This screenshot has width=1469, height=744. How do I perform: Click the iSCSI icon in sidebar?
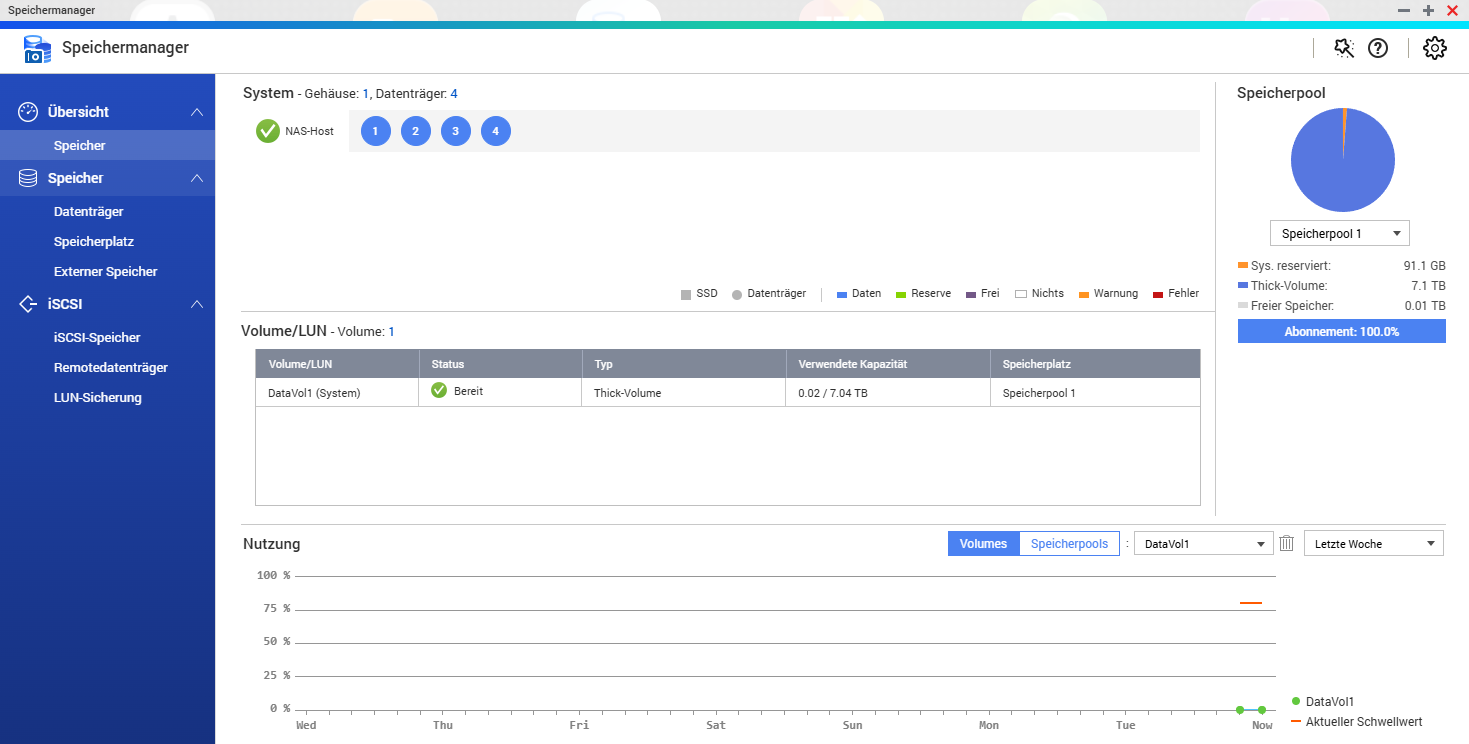click(28, 304)
